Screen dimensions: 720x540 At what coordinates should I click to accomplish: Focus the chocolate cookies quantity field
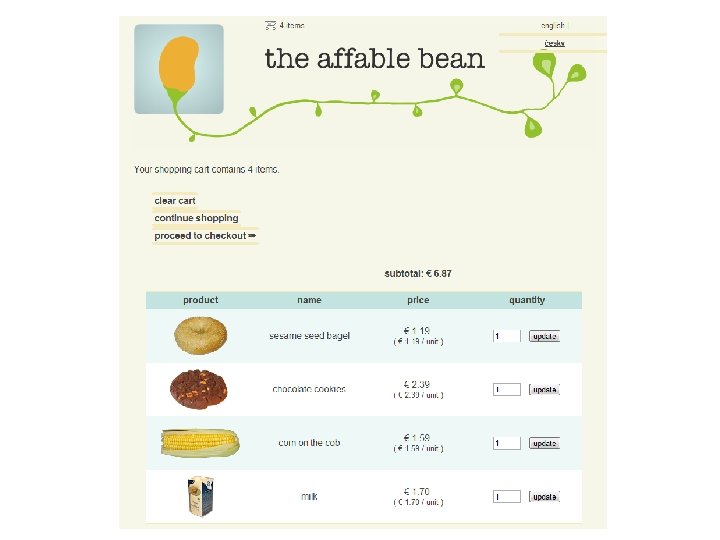[507, 389]
